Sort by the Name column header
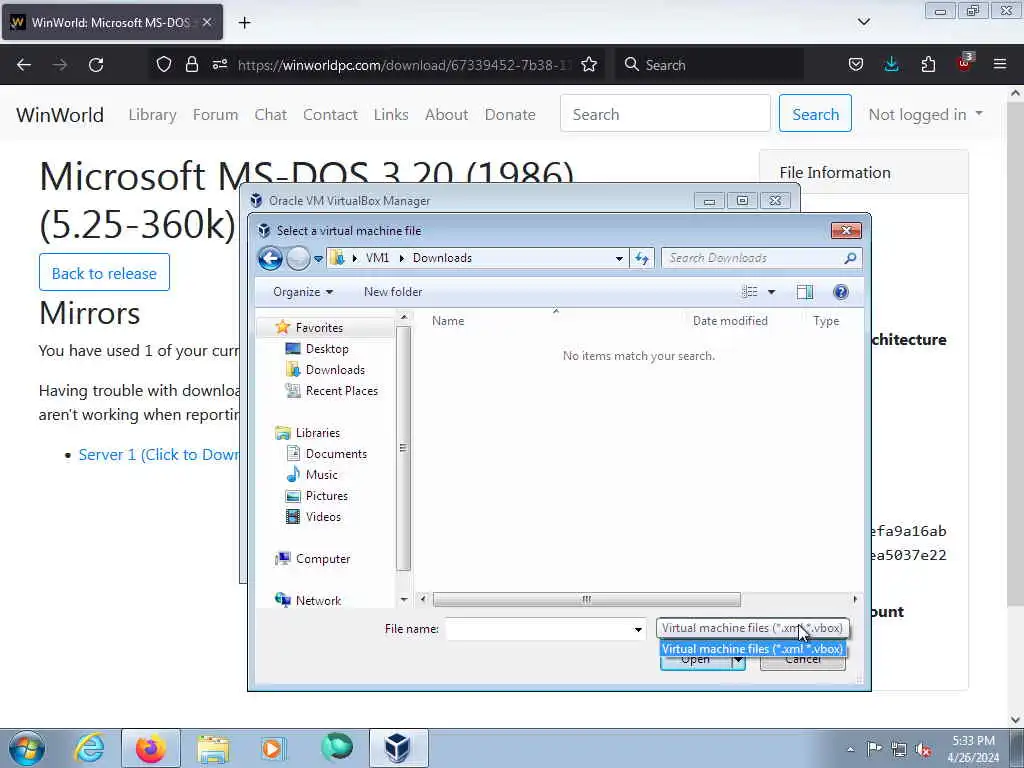This screenshot has height=768, width=1024. [x=448, y=321]
